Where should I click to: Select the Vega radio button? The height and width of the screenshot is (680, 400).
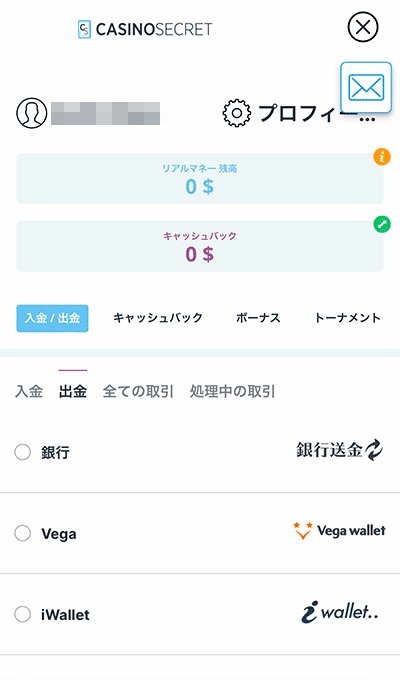pyautogui.click(x=23, y=533)
